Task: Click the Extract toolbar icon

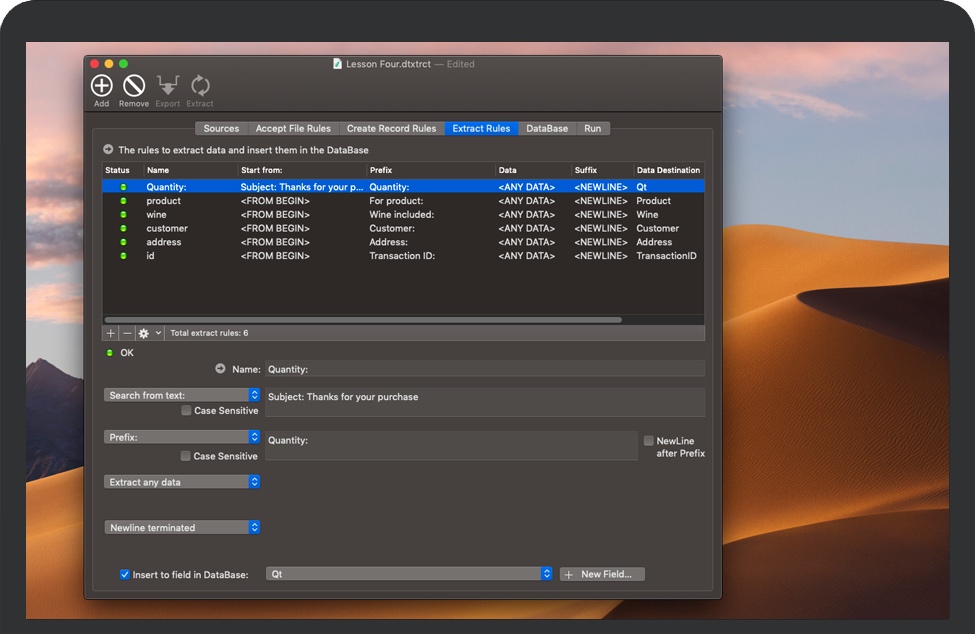Action: coord(199,86)
